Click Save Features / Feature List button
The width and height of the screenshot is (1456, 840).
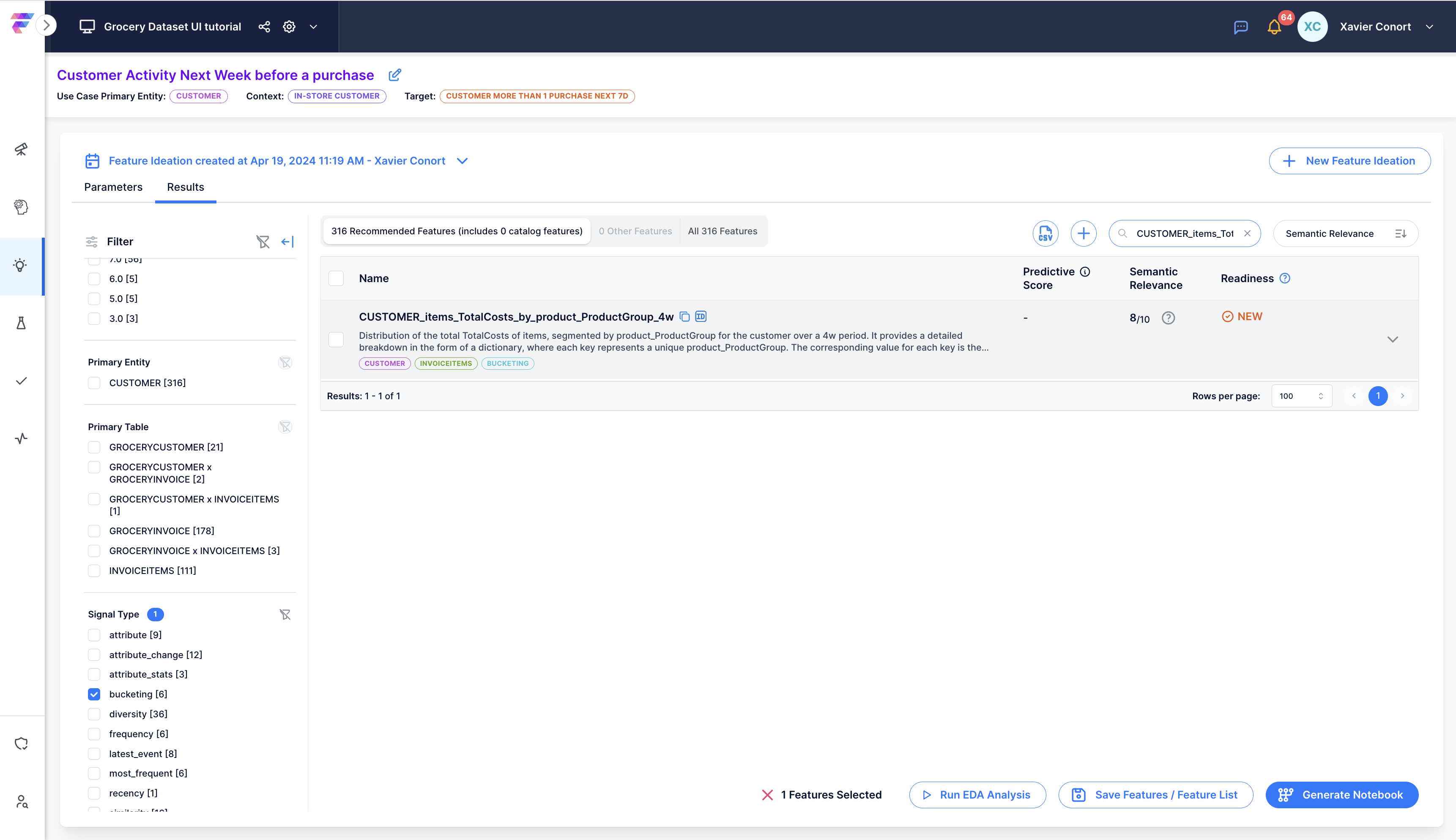(1155, 795)
